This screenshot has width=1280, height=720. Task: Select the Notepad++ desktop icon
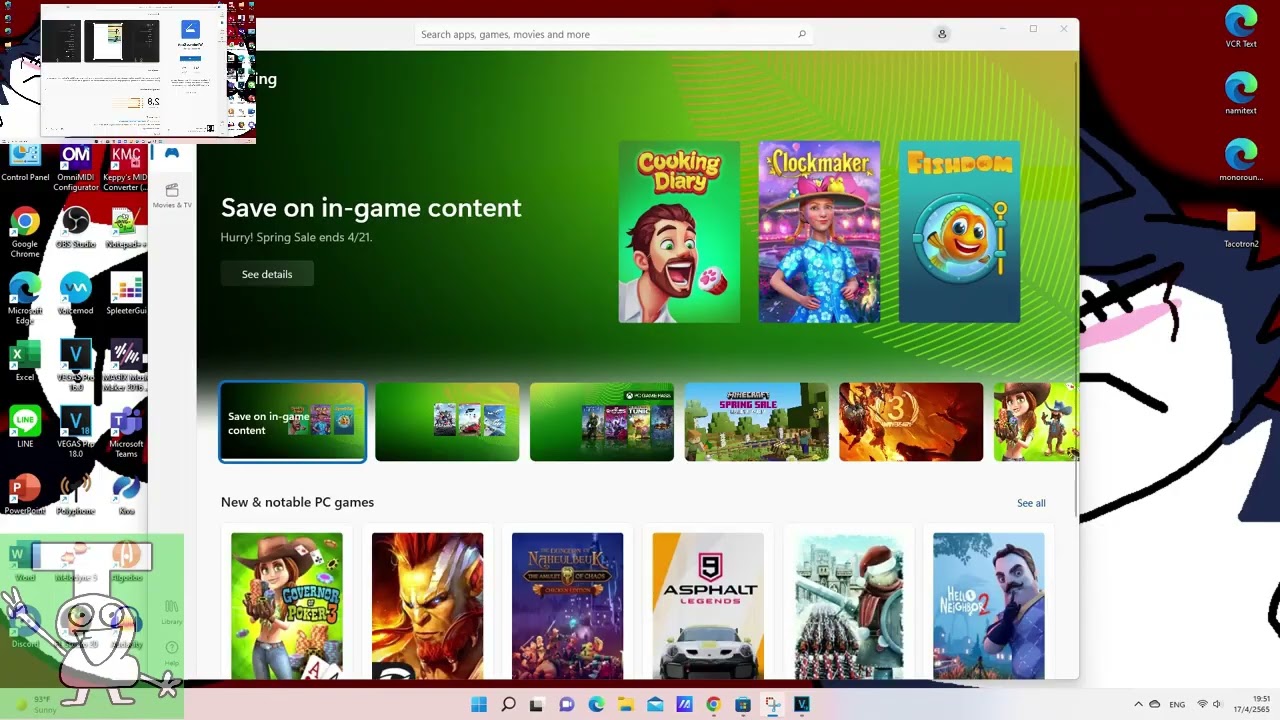(126, 228)
